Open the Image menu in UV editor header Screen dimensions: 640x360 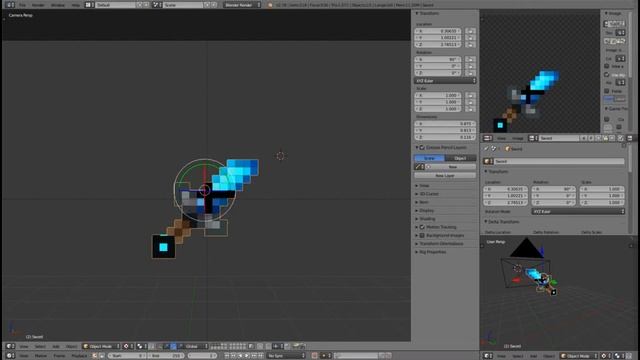coord(517,138)
